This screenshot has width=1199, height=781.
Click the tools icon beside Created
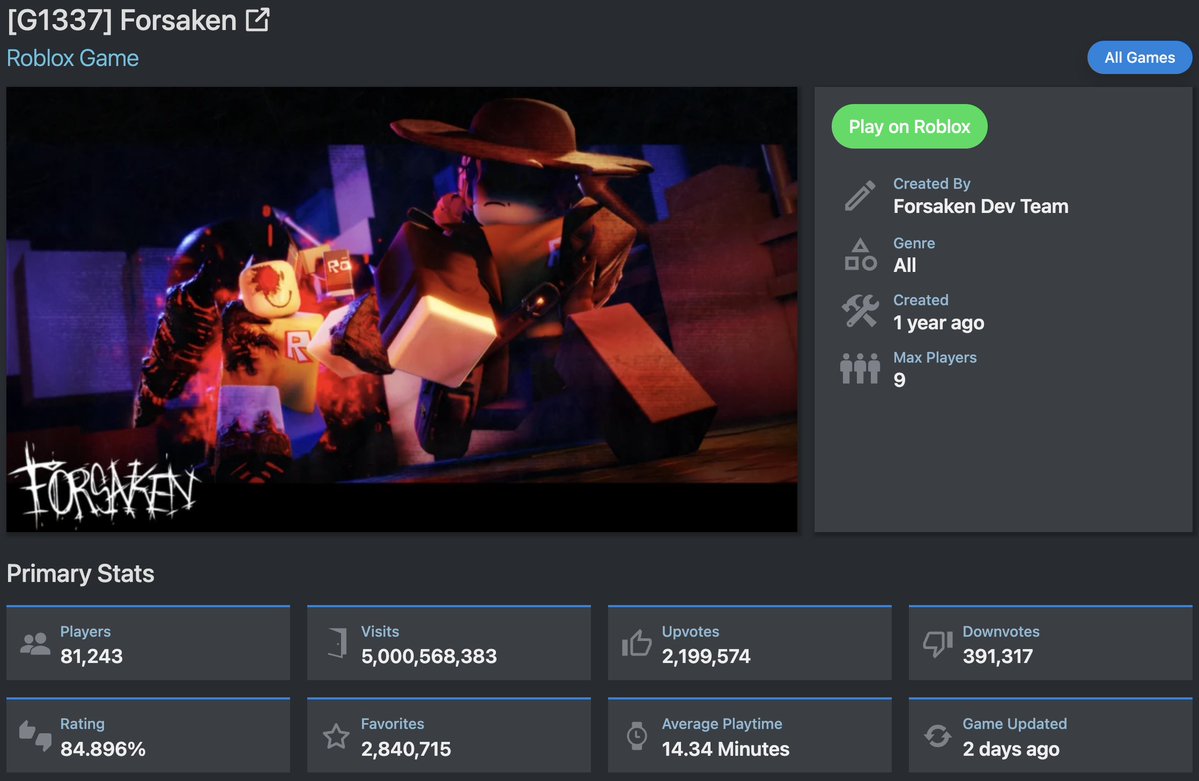860,312
